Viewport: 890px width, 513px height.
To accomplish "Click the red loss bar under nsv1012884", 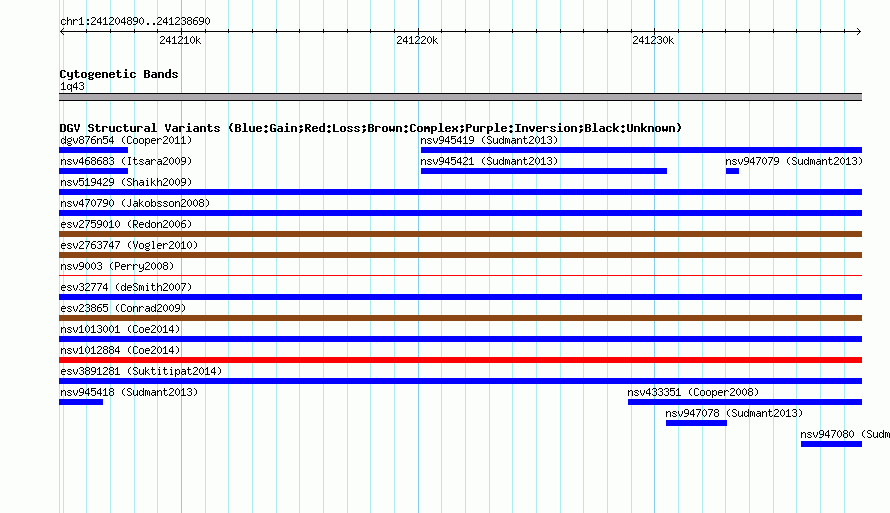I will point(460,360).
